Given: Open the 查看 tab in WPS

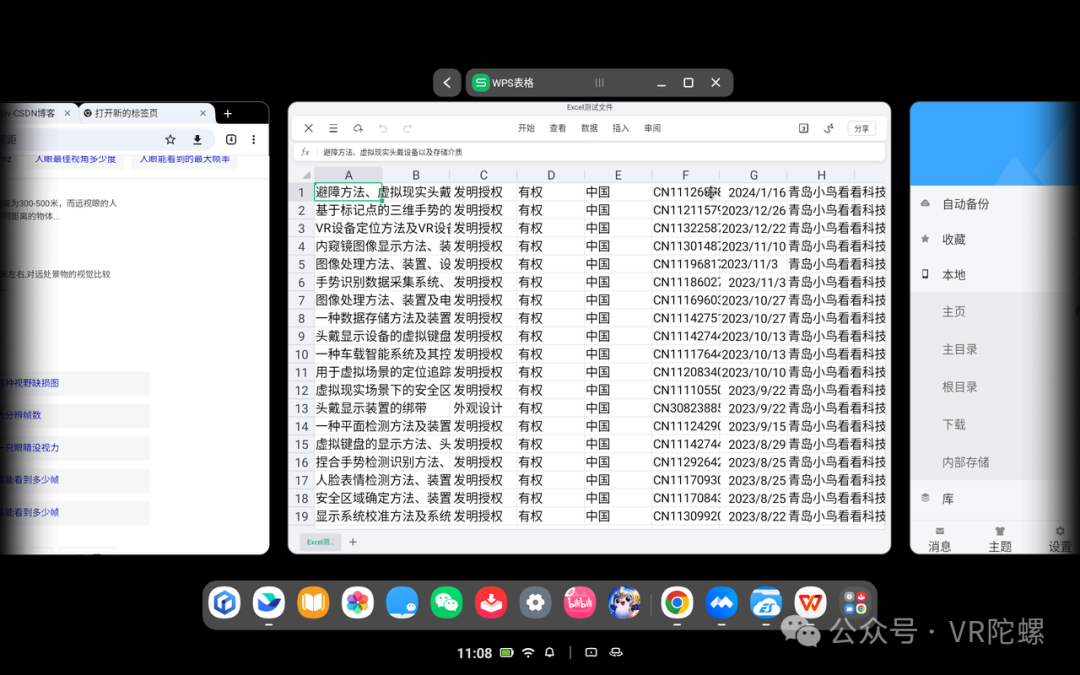Looking at the screenshot, I should click(x=558, y=128).
